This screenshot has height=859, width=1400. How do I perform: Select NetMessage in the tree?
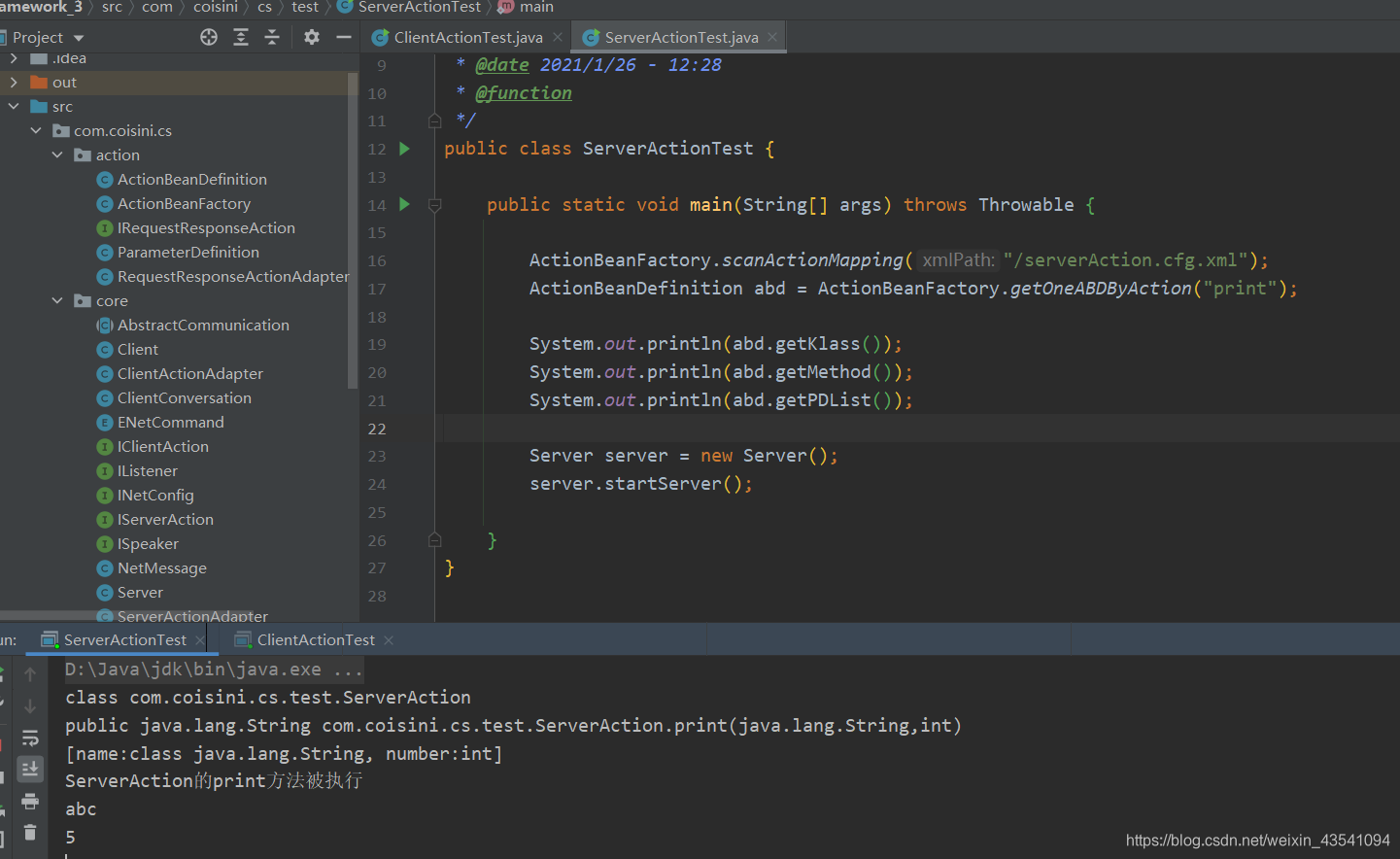(x=162, y=568)
